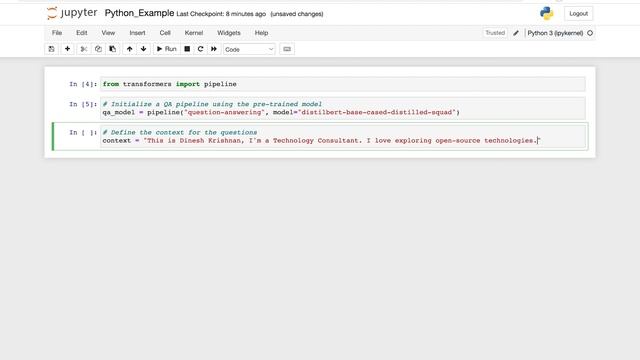Restart kernel and run all cells
Screen dimensions: 640x360
pyautogui.click(x=213, y=49)
